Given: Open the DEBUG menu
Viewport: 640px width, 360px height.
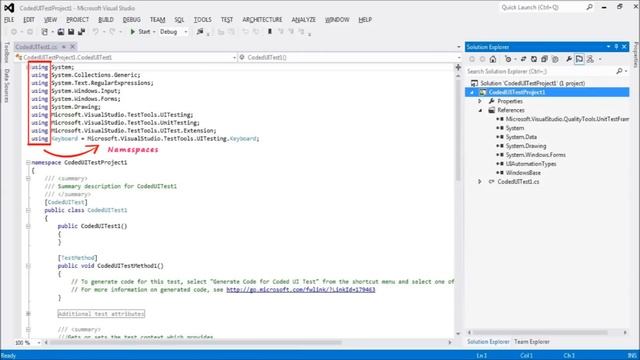Looking at the screenshot, I should click(x=131, y=20).
